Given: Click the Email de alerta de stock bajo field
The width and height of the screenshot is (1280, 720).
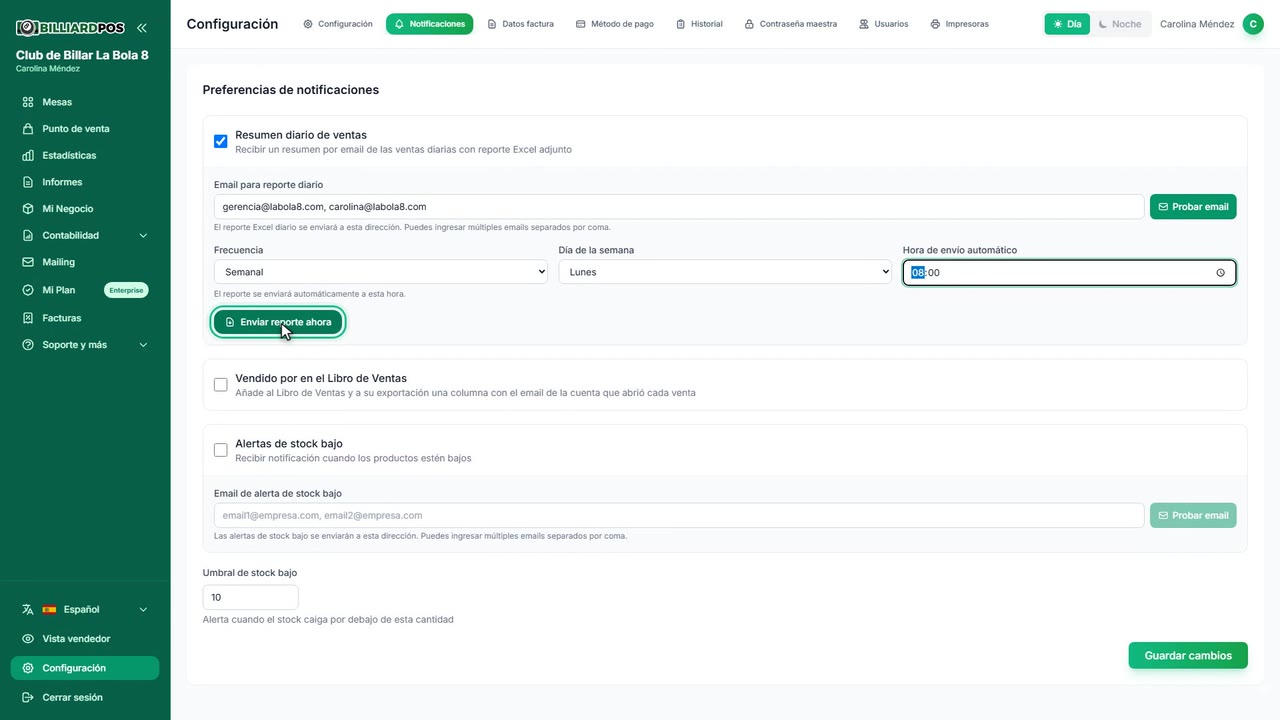Looking at the screenshot, I should (679, 516).
